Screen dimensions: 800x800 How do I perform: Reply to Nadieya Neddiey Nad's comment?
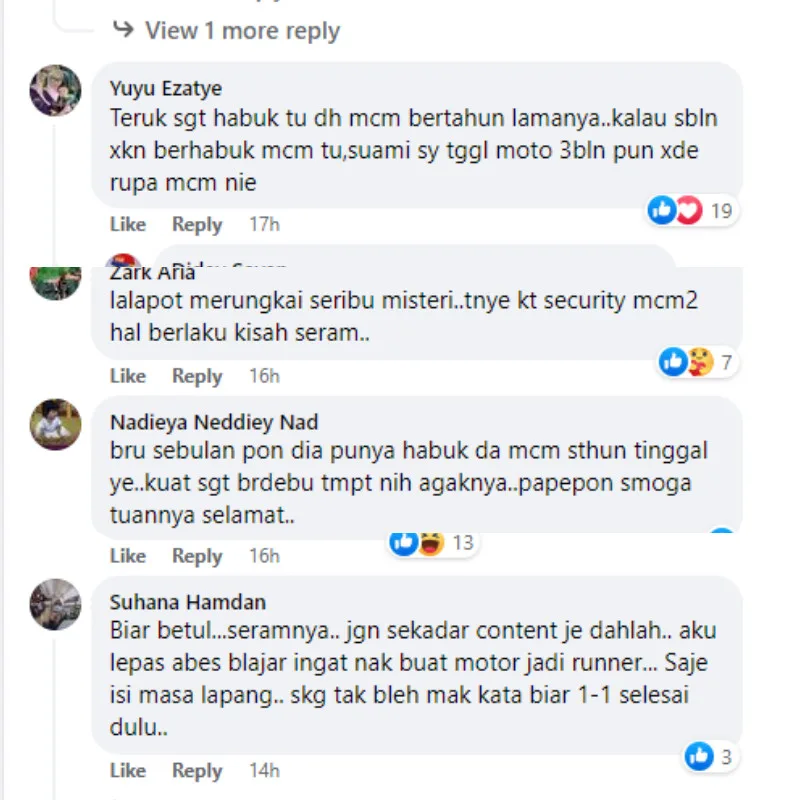click(197, 556)
